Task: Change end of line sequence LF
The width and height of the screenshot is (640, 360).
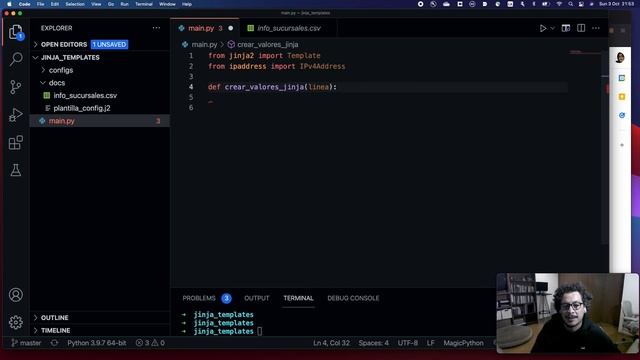Action: coord(431,343)
